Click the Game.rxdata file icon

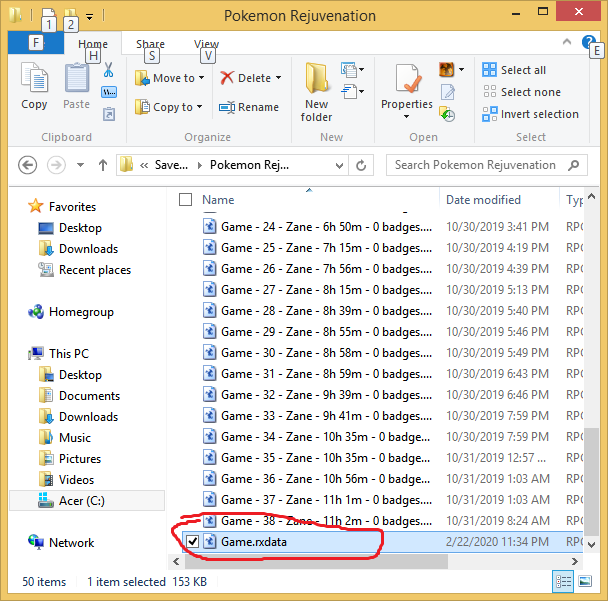coord(210,542)
